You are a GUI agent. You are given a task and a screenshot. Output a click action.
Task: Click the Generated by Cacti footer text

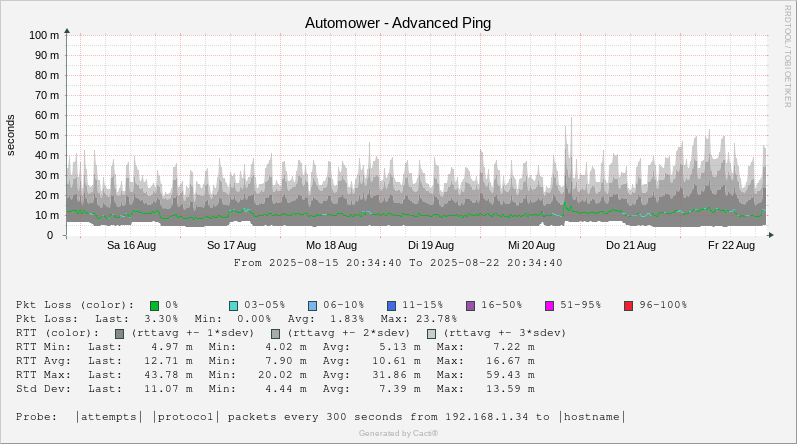398,433
